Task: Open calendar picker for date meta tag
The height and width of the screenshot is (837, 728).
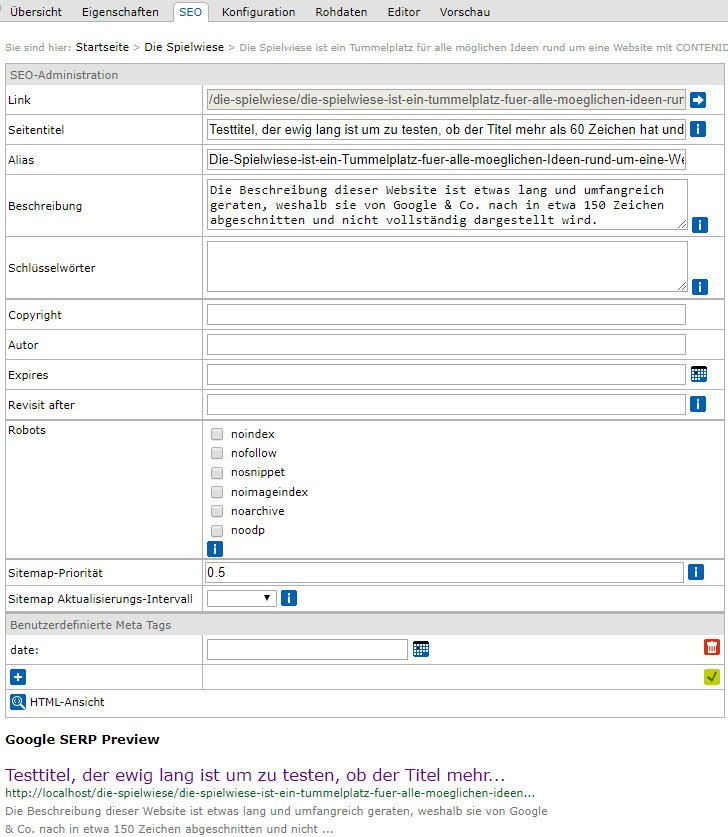Action: click(421, 649)
